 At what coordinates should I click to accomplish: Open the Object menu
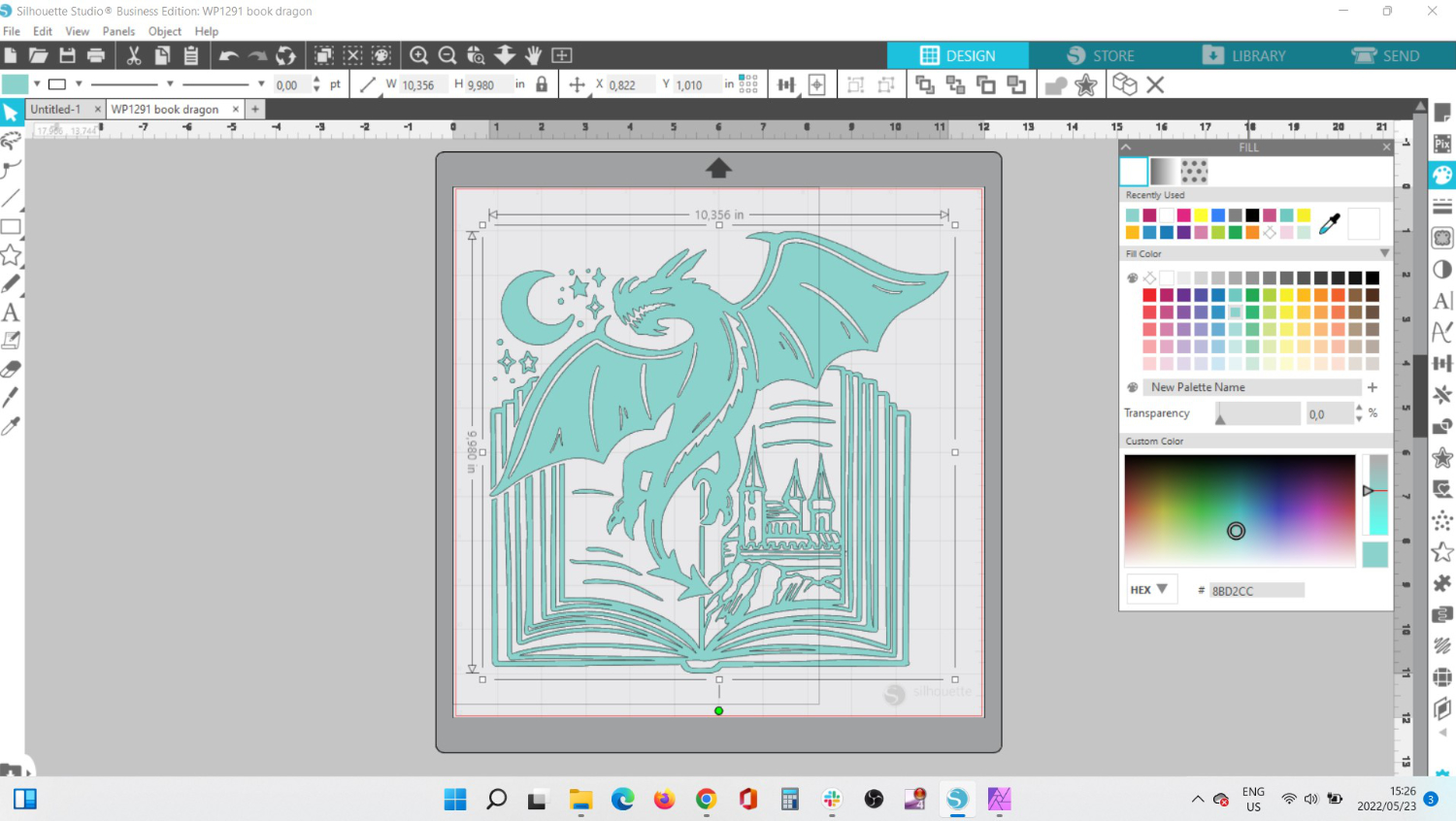165,31
